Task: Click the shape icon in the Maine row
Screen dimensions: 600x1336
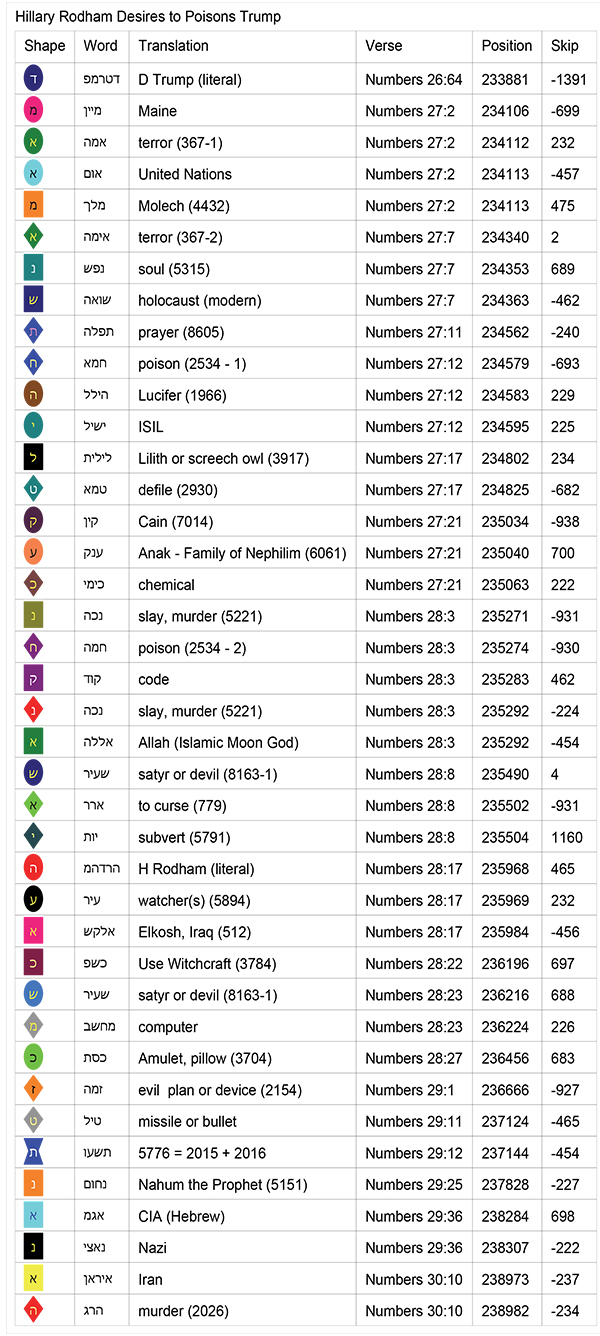Action: tap(34, 111)
